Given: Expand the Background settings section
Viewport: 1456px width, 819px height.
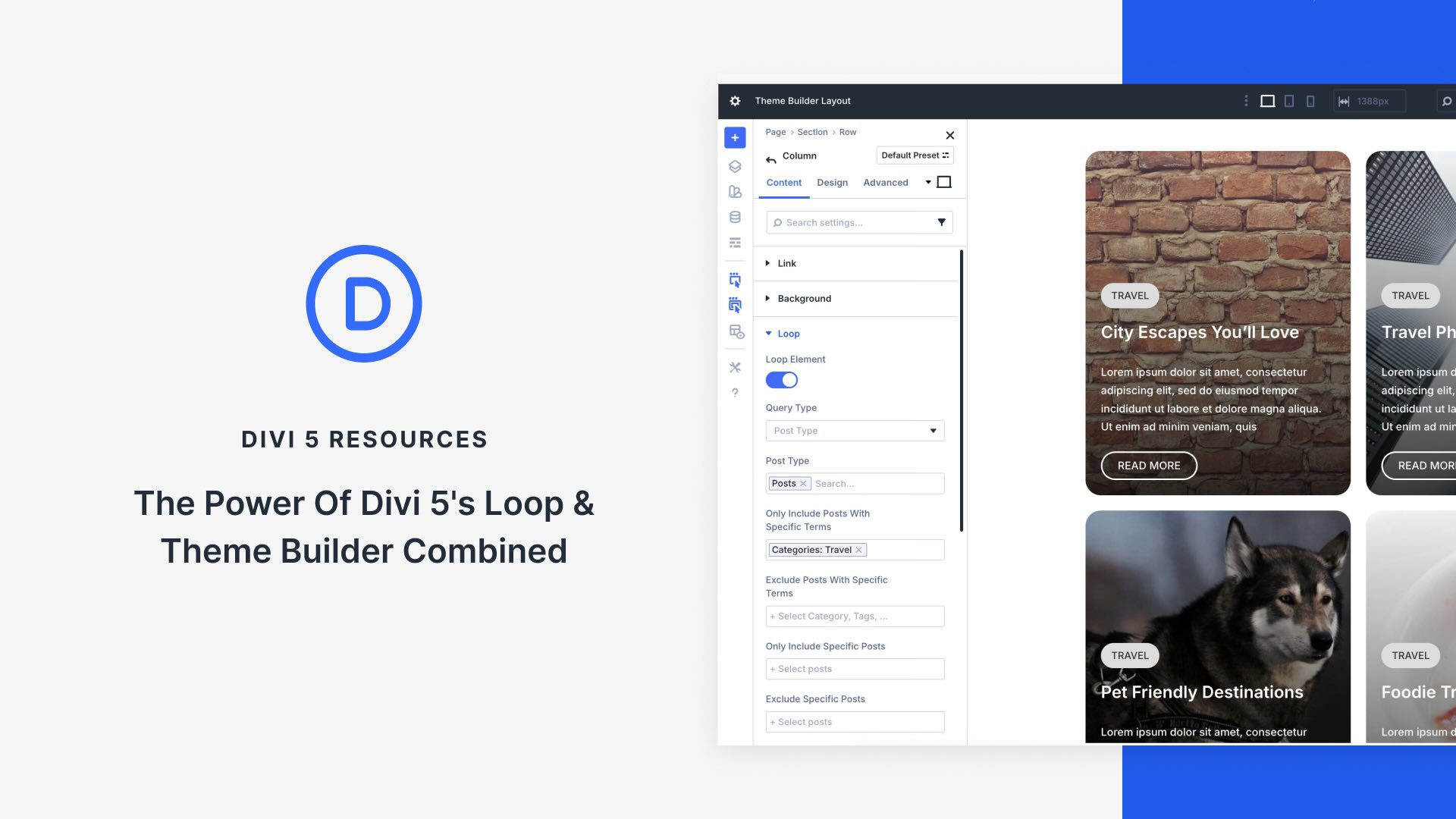Looking at the screenshot, I should pos(804,298).
